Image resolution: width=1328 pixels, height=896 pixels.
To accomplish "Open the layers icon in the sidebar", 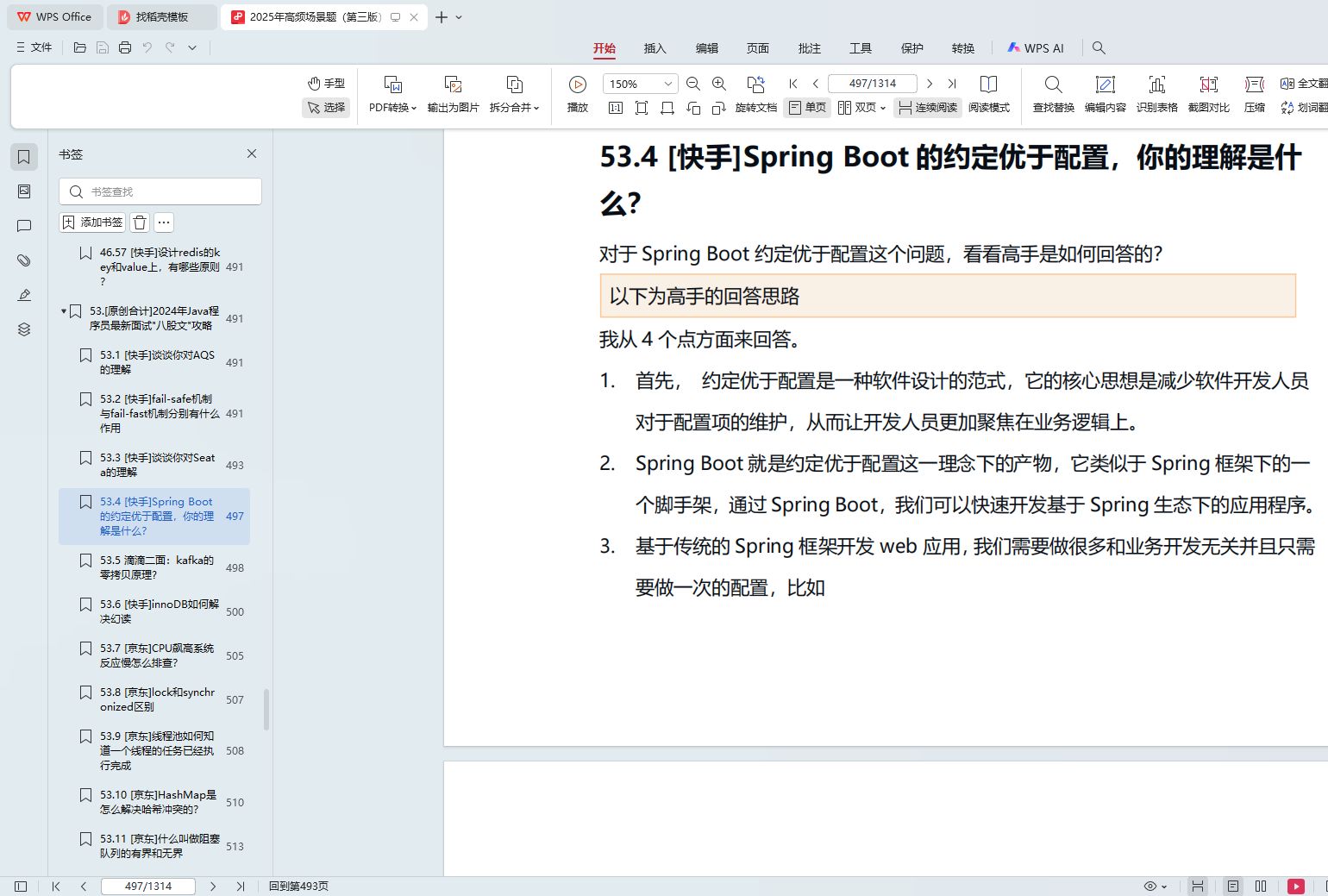I will (x=24, y=329).
